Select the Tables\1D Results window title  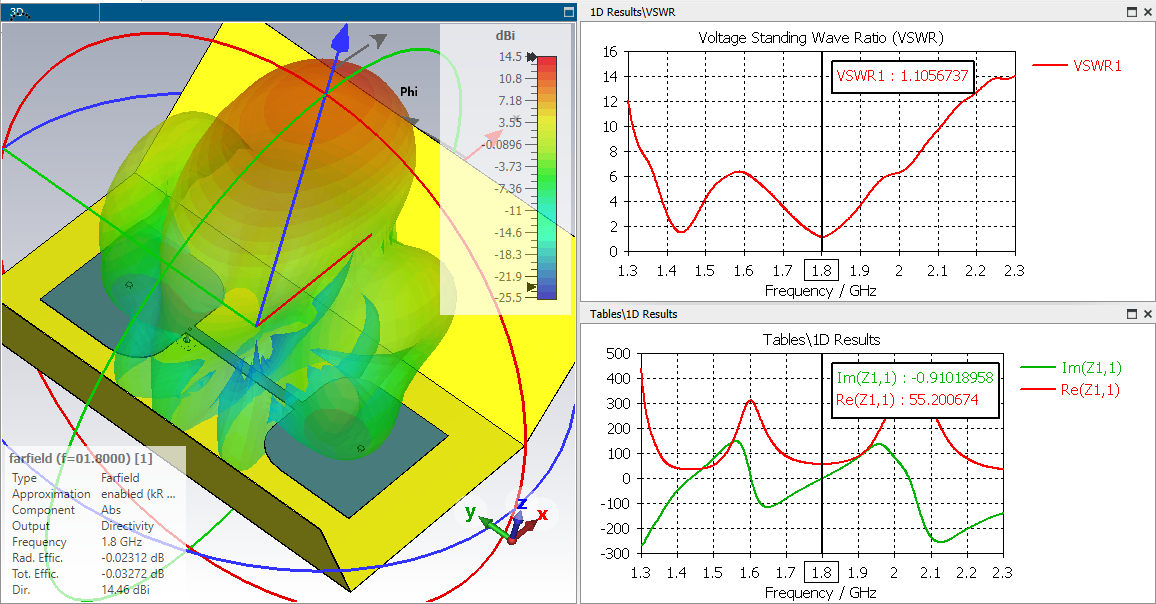click(633, 313)
